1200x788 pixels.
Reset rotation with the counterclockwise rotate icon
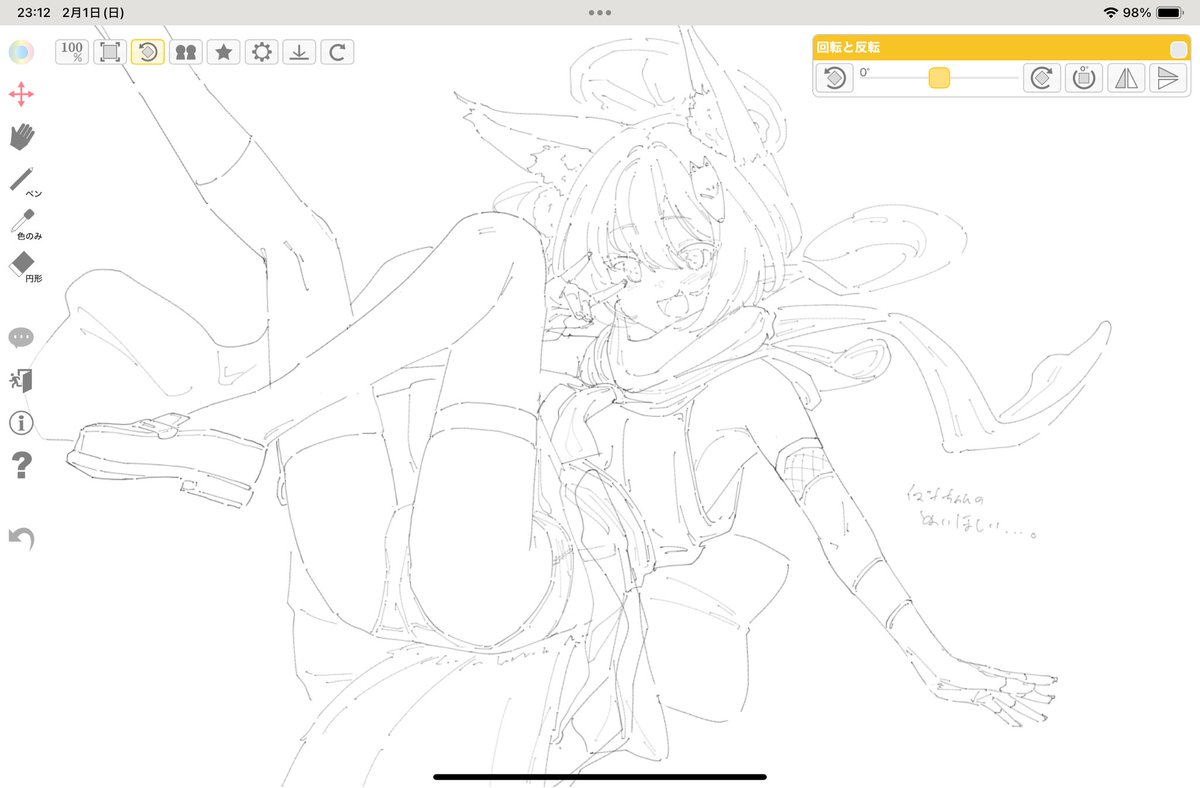(x=835, y=78)
